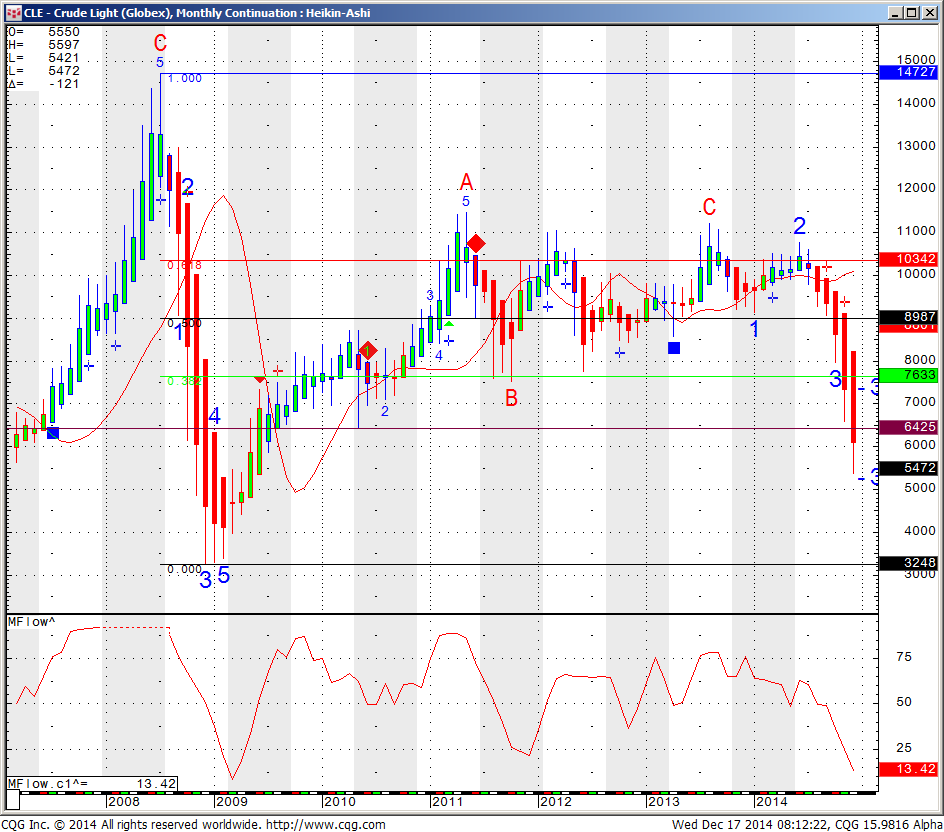The image size is (944, 832).
Task: Click the red wave label B
Action: pyautogui.click(x=511, y=399)
